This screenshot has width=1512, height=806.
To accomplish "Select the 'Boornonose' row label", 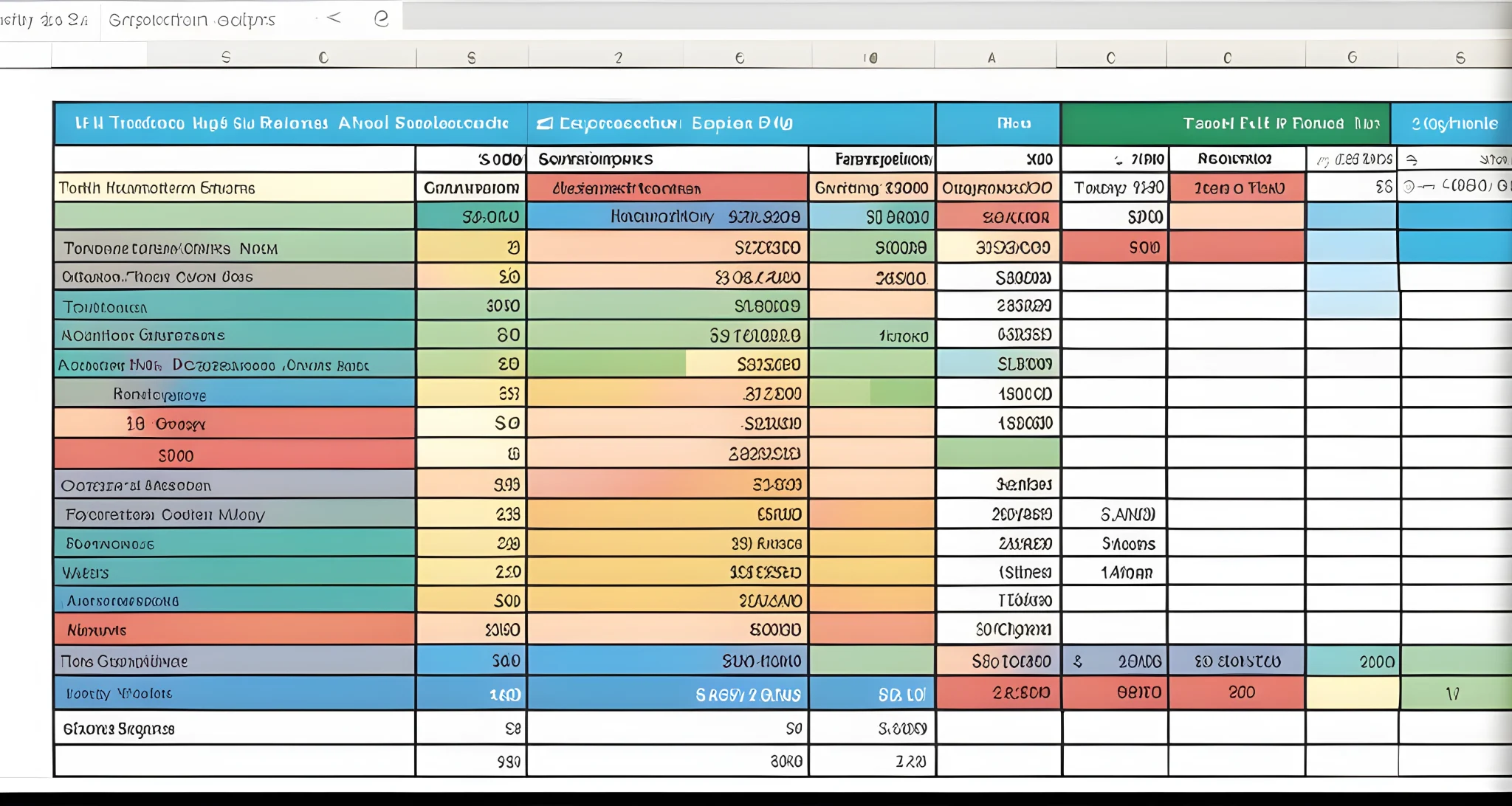I will (x=234, y=543).
